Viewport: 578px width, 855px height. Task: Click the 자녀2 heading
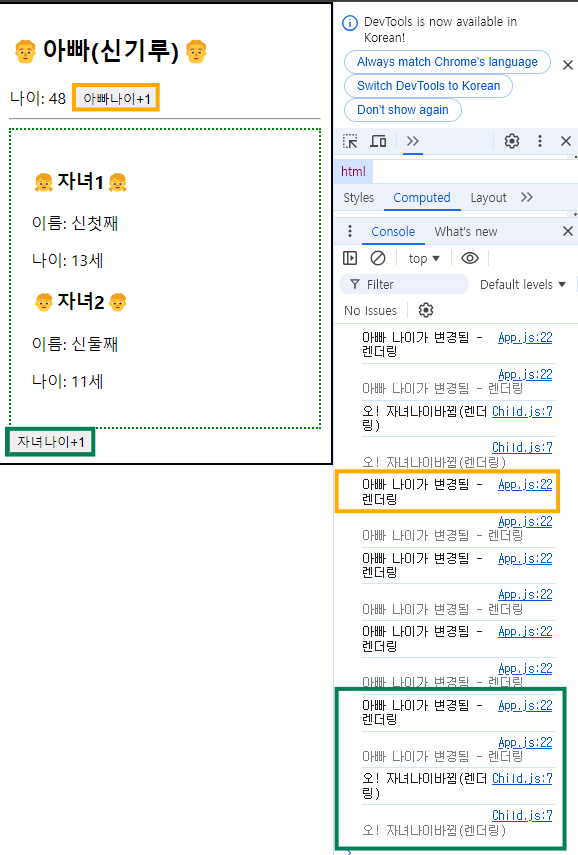tap(81, 301)
